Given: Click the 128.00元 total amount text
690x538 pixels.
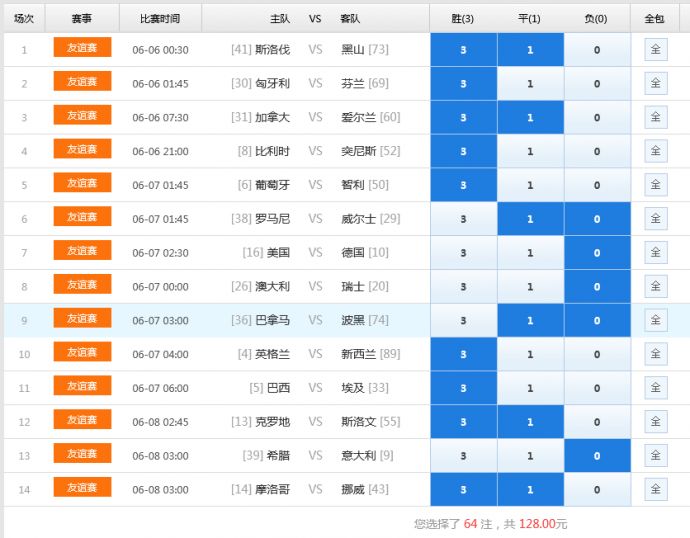Looking at the screenshot, I should pyautogui.click(x=543, y=524).
